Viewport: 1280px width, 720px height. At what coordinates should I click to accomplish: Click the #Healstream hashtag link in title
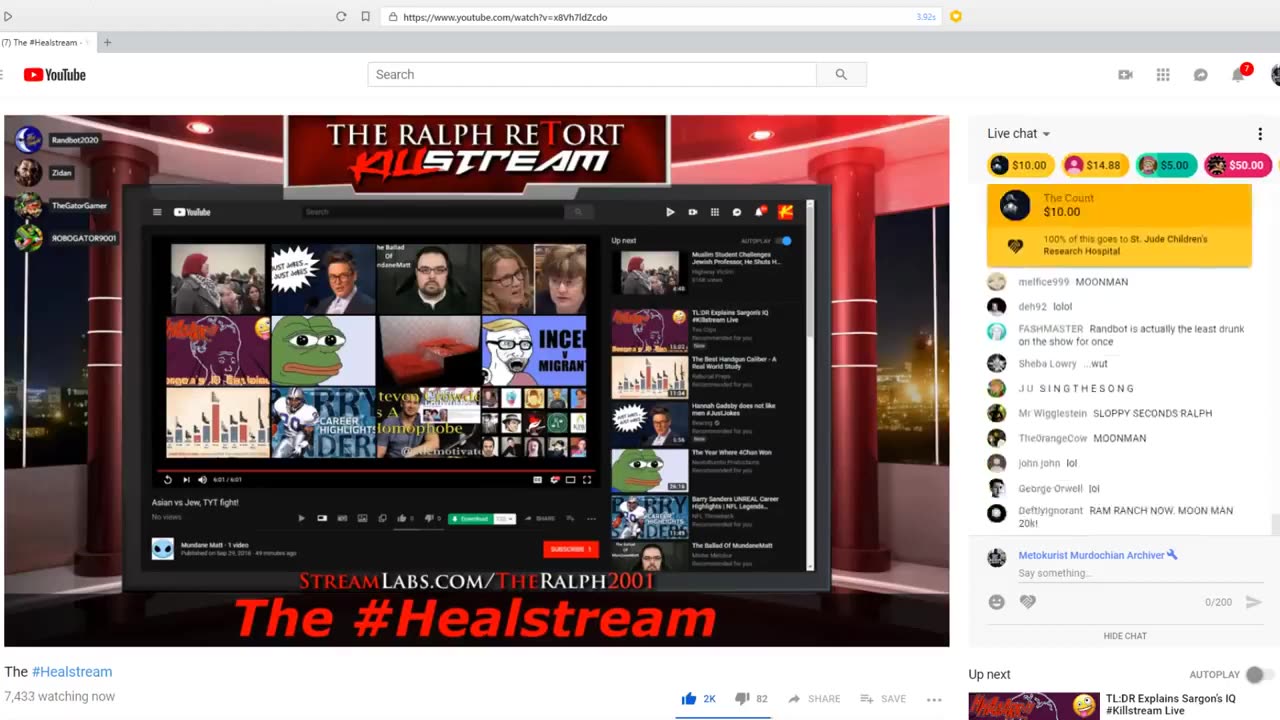point(72,672)
